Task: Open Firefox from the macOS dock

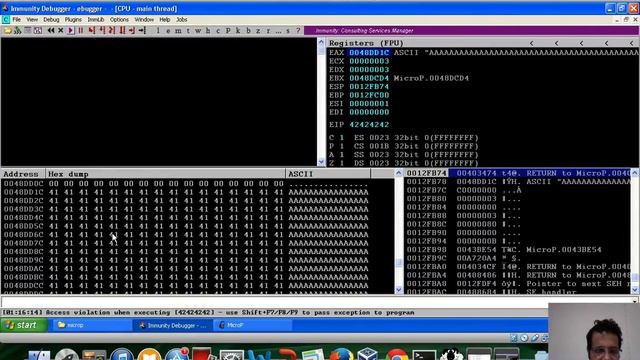Action: point(341,354)
